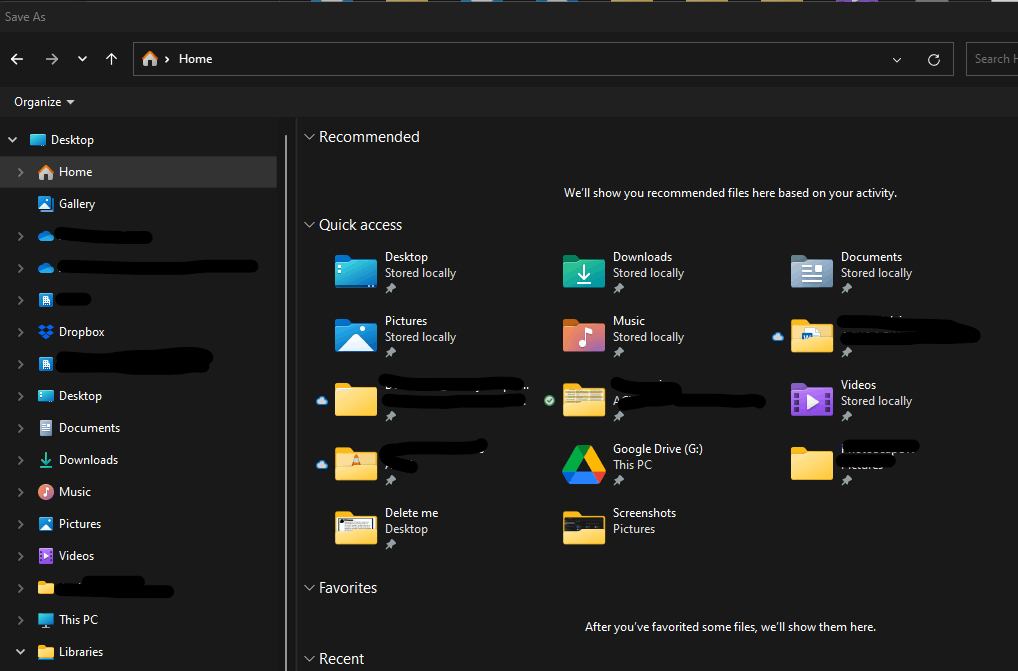Expand Libraries in the navigation pane
The image size is (1018, 671).
(x=20, y=651)
